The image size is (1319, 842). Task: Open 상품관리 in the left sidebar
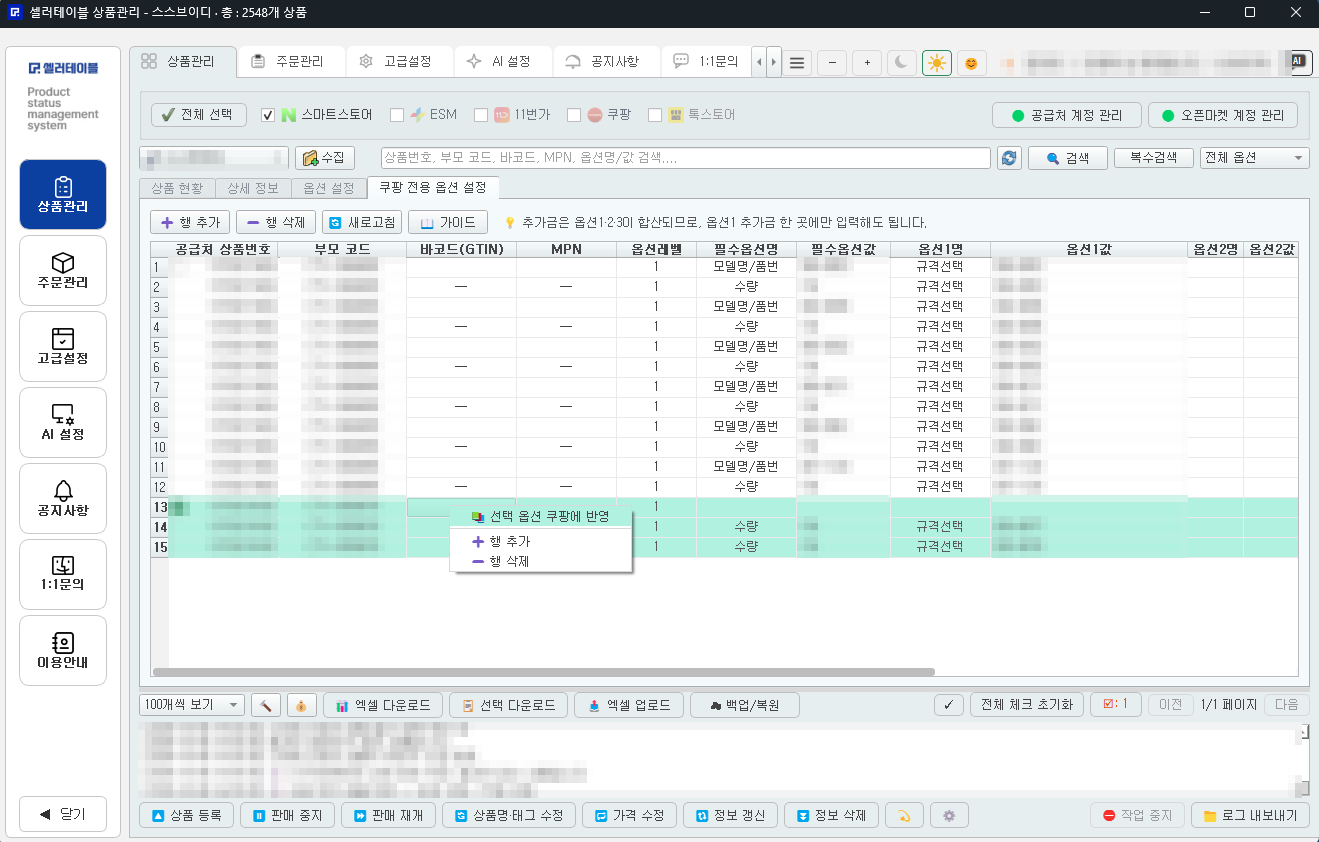(x=63, y=195)
